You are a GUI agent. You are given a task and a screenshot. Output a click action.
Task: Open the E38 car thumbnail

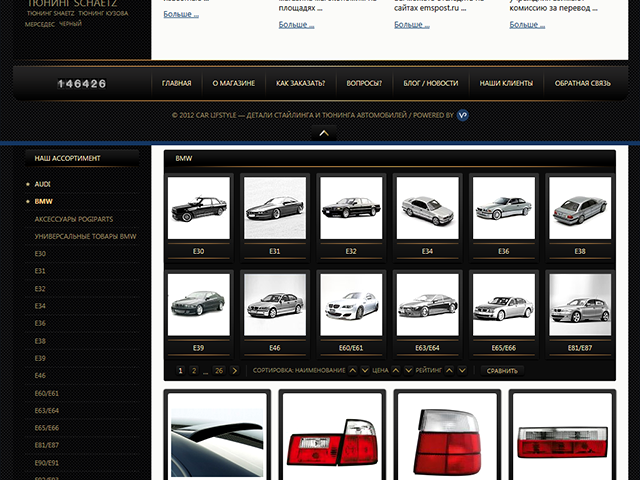(x=580, y=208)
